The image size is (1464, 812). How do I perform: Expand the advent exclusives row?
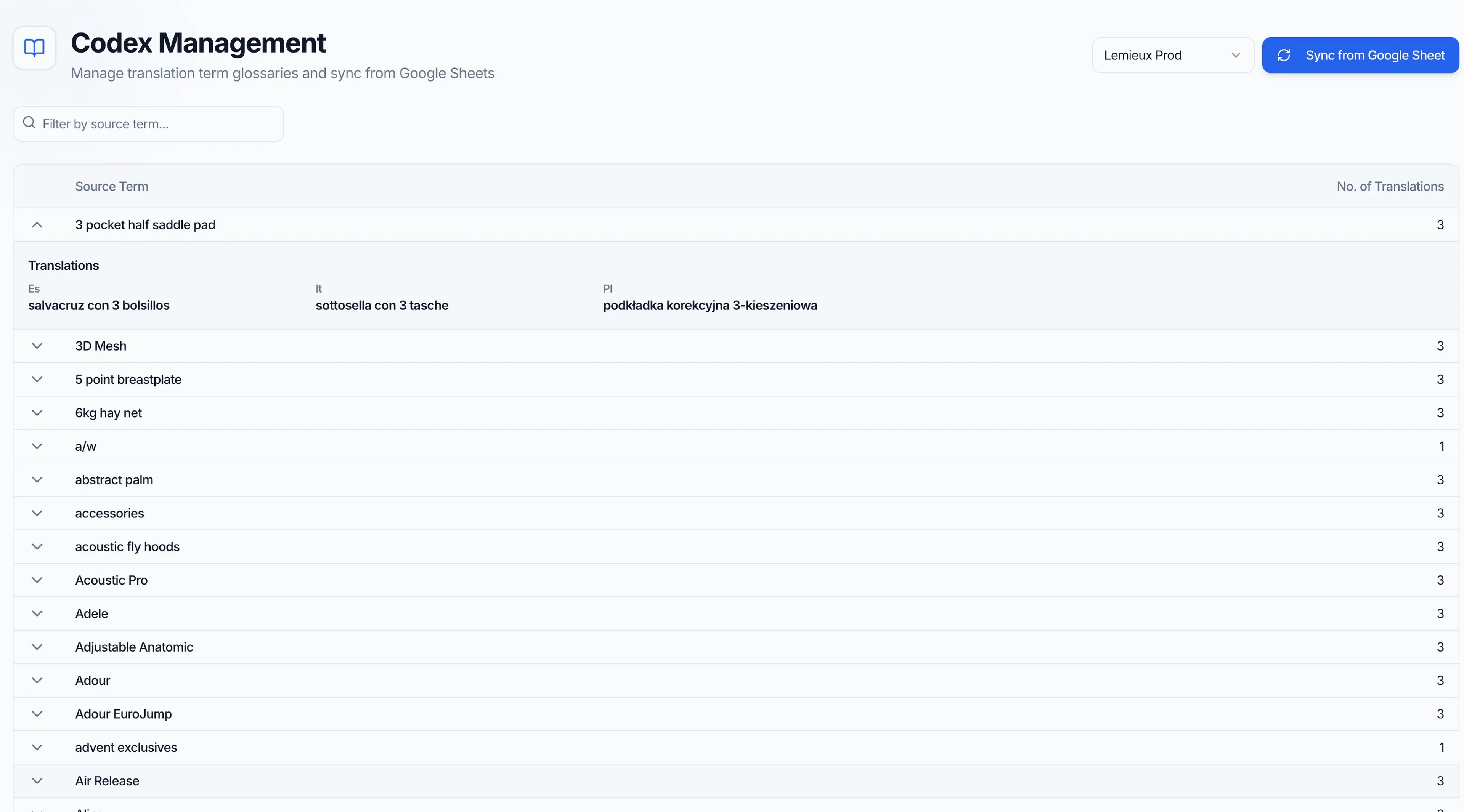click(x=37, y=748)
